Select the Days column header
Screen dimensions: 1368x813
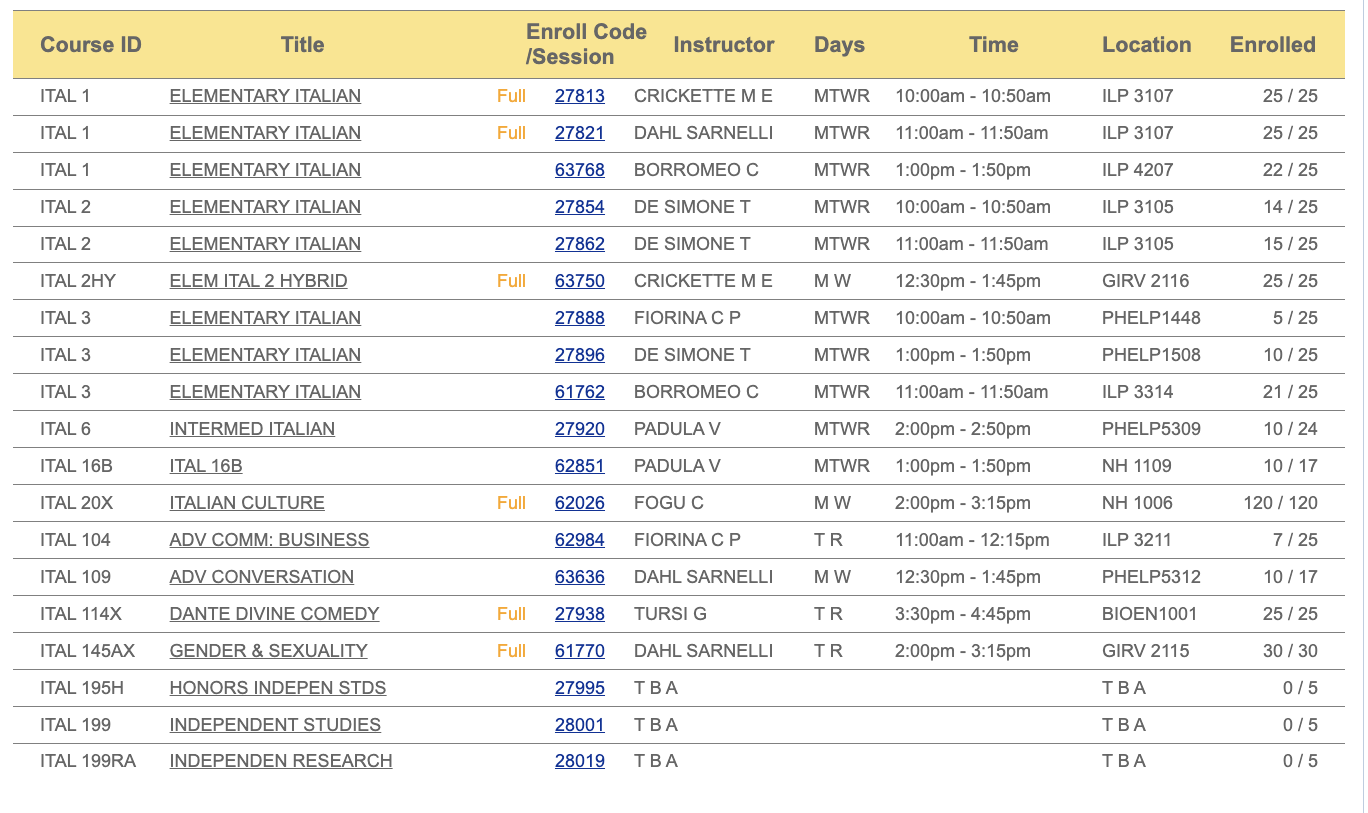[x=839, y=45]
